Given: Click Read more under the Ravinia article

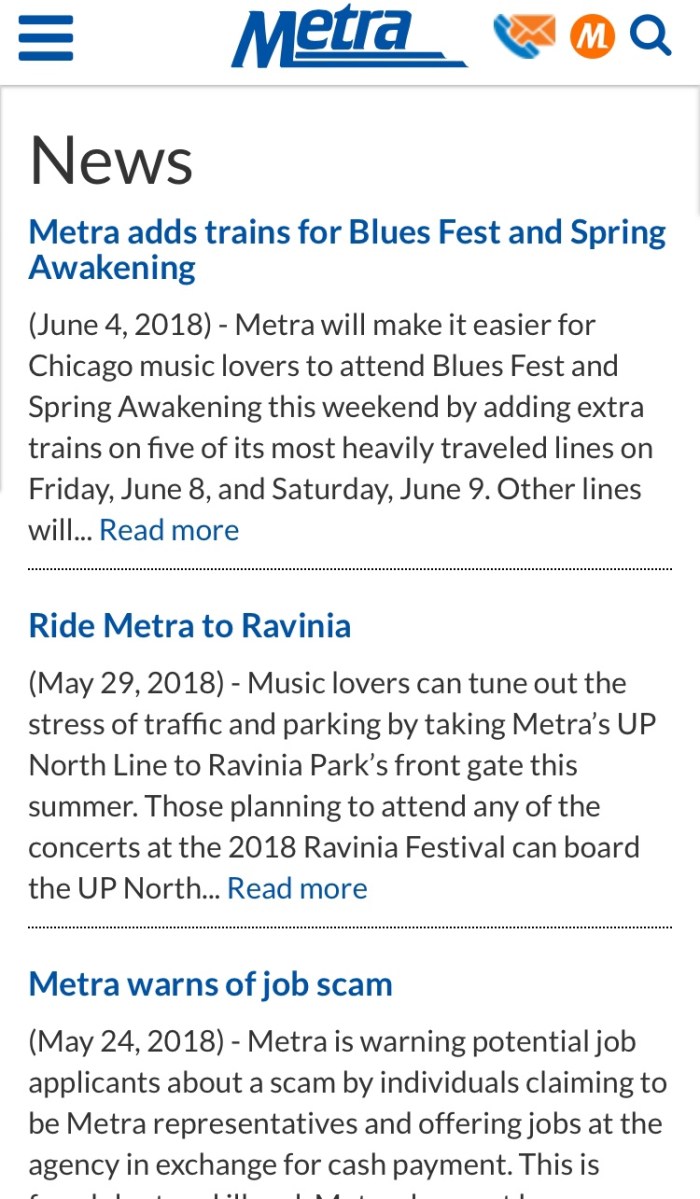Looking at the screenshot, I should 297,888.
